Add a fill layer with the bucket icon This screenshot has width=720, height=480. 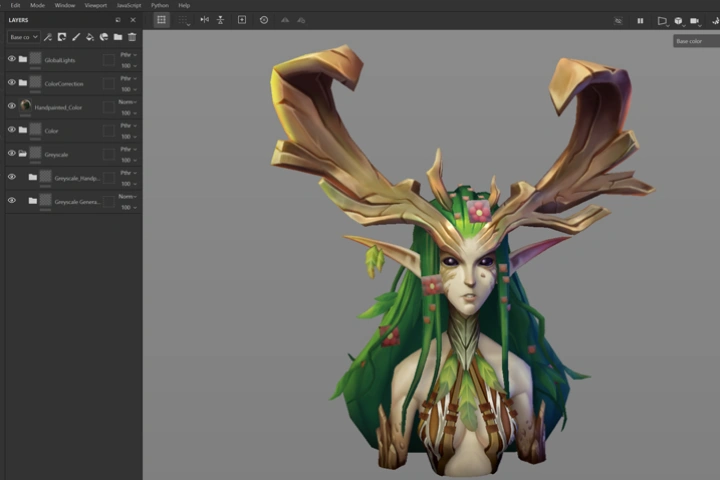[x=90, y=37]
